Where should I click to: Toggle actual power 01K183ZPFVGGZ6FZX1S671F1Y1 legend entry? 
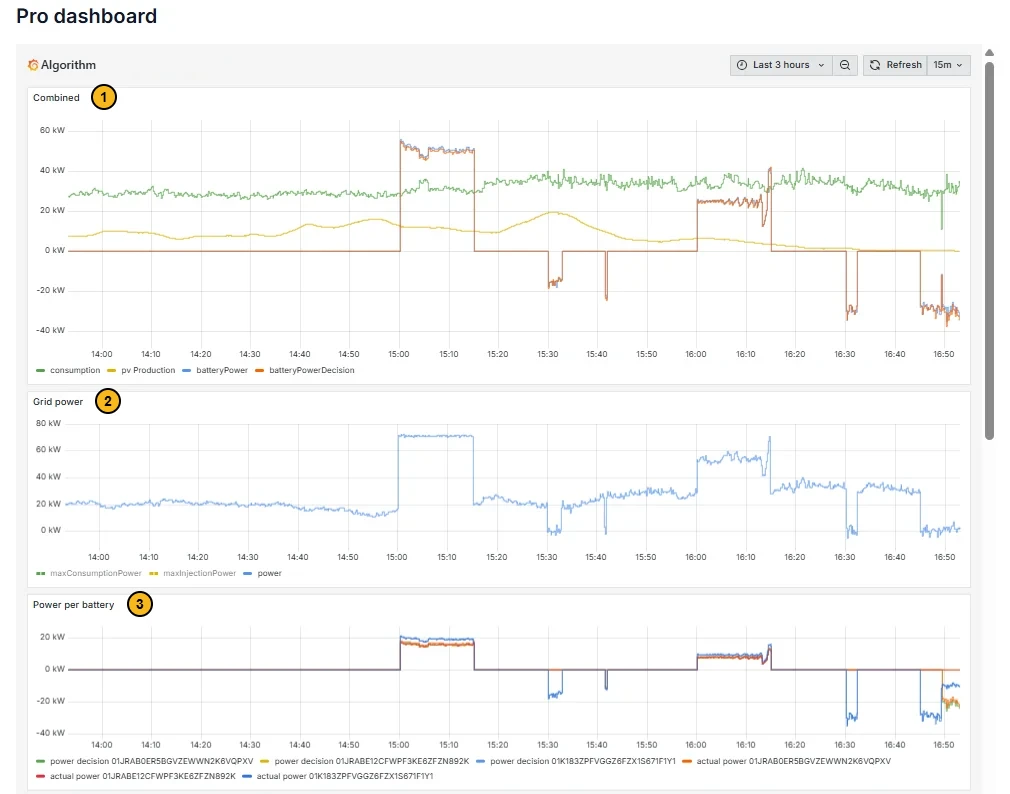[x=338, y=776]
